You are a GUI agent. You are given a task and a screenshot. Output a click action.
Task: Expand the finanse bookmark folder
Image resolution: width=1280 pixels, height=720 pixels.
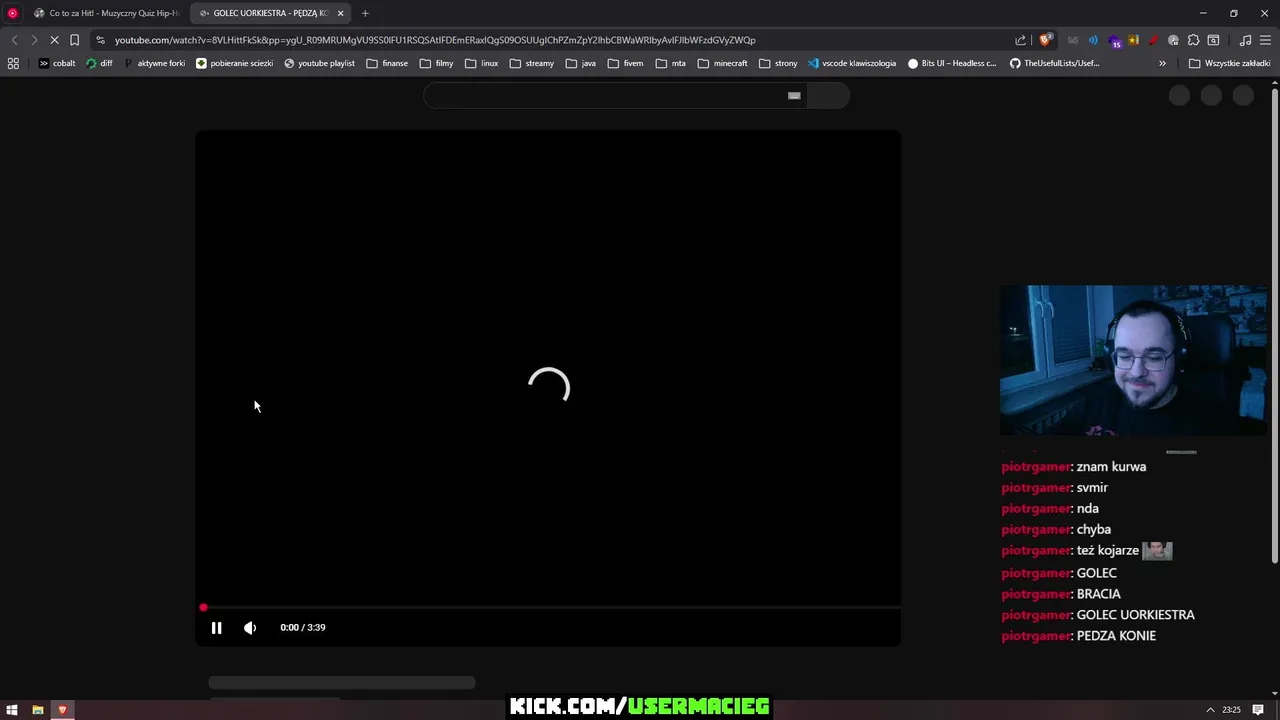click(387, 63)
